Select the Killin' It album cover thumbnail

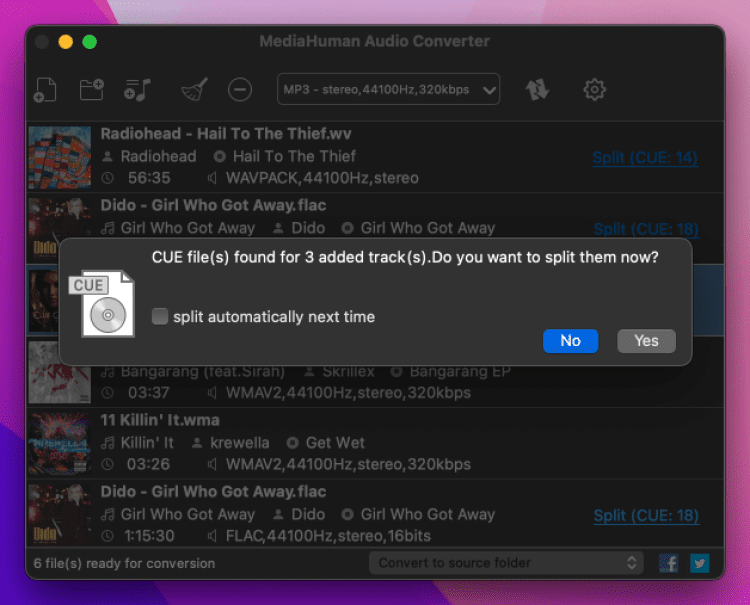(x=60, y=443)
